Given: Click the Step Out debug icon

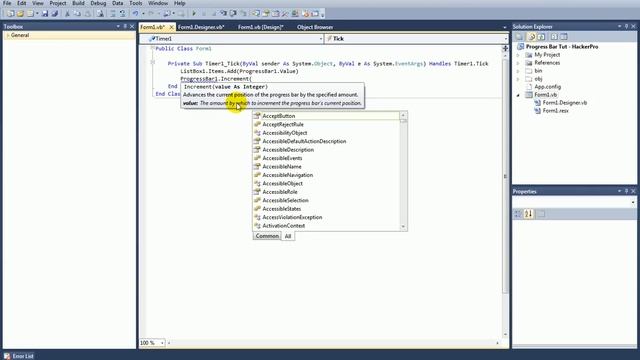Looking at the screenshot, I should 243,13.
